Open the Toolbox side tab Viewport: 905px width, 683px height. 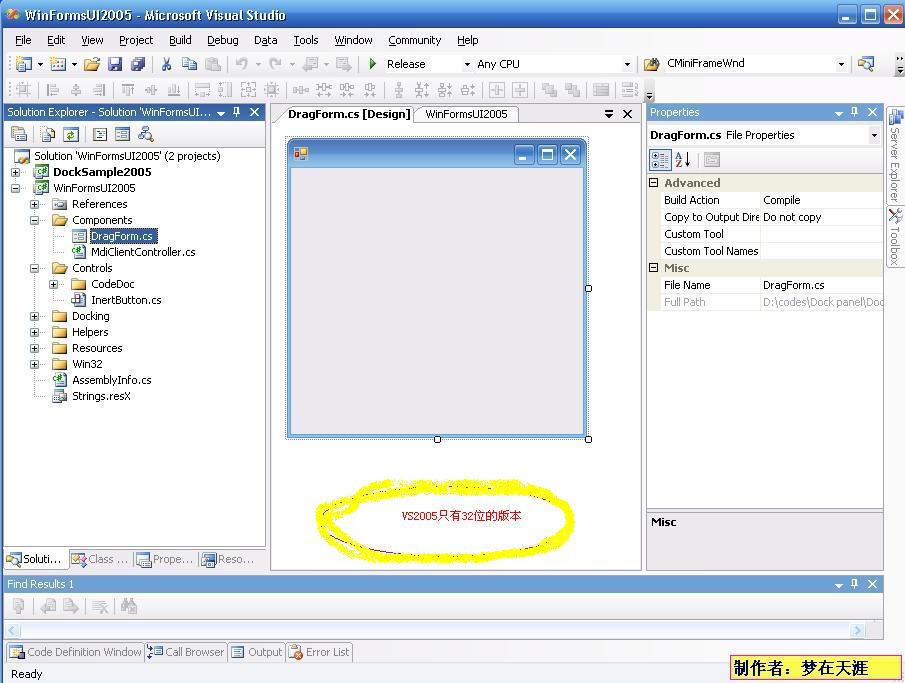pos(895,237)
